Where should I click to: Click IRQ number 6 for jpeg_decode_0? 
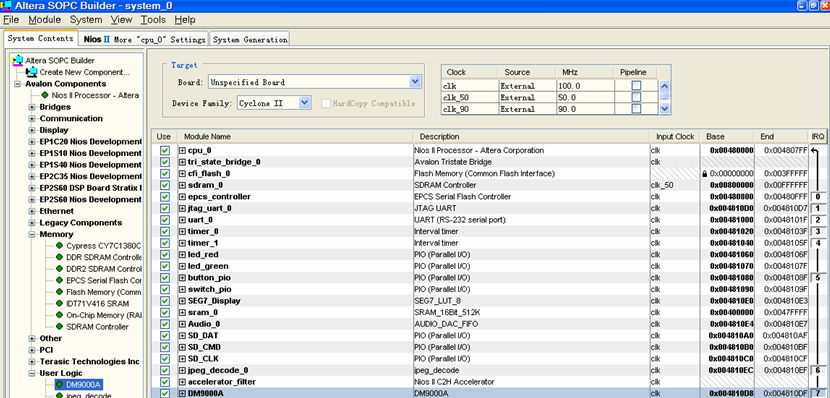click(818, 370)
